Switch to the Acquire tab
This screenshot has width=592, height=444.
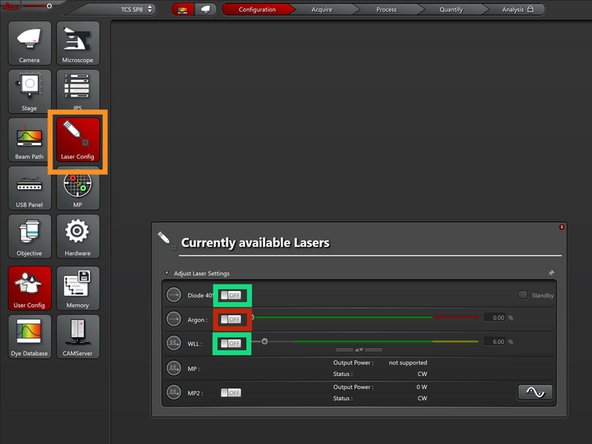click(322, 9)
